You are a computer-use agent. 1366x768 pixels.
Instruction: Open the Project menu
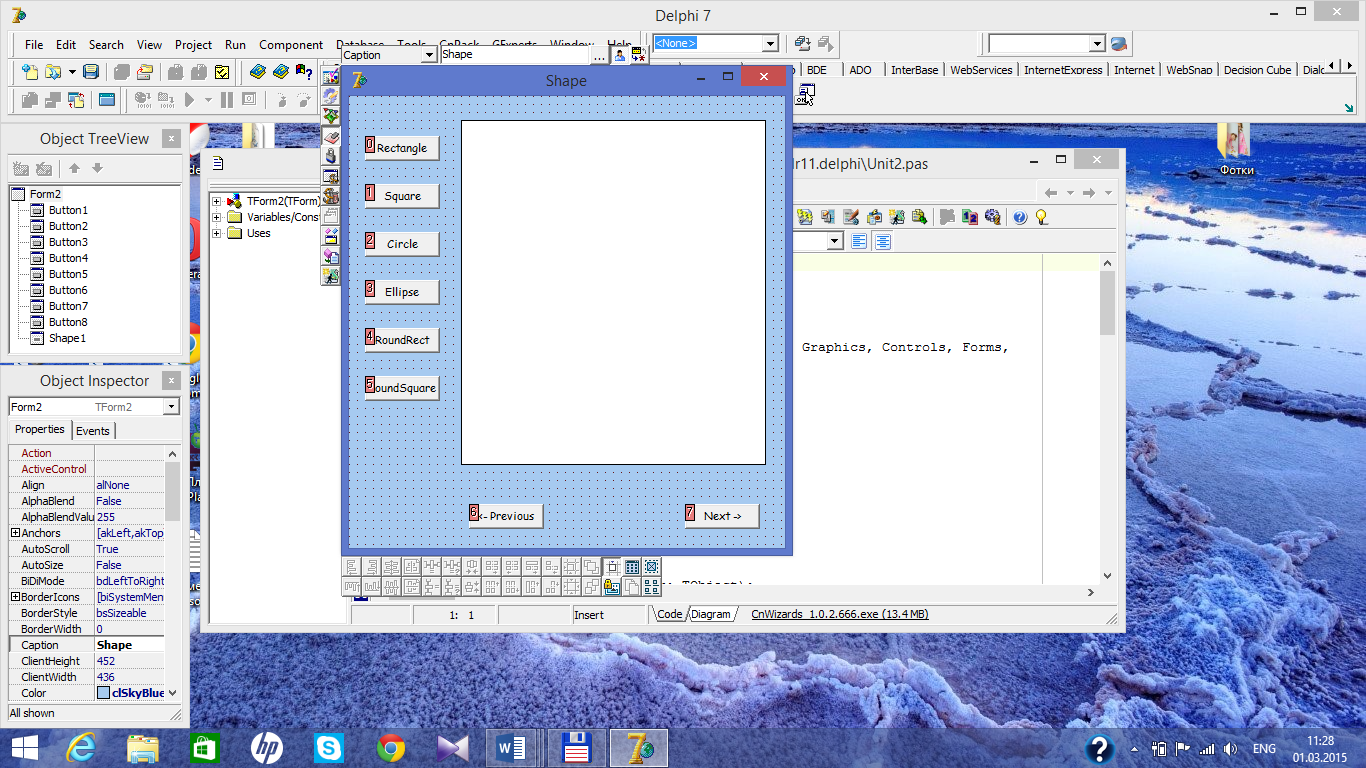pyautogui.click(x=193, y=44)
